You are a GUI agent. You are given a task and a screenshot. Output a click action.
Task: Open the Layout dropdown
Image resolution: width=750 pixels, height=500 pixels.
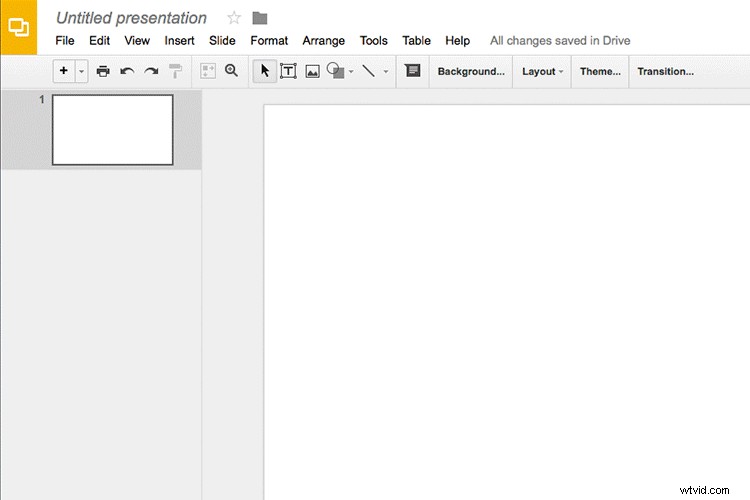tap(542, 72)
